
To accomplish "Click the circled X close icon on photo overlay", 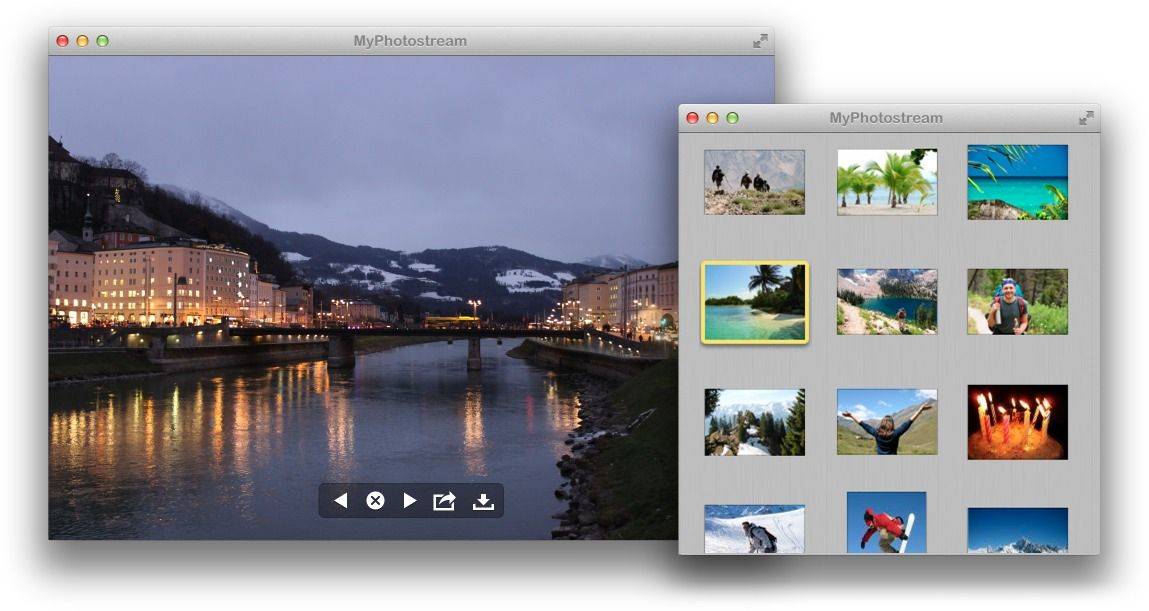I will pyautogui.click(x=375, y=501).
